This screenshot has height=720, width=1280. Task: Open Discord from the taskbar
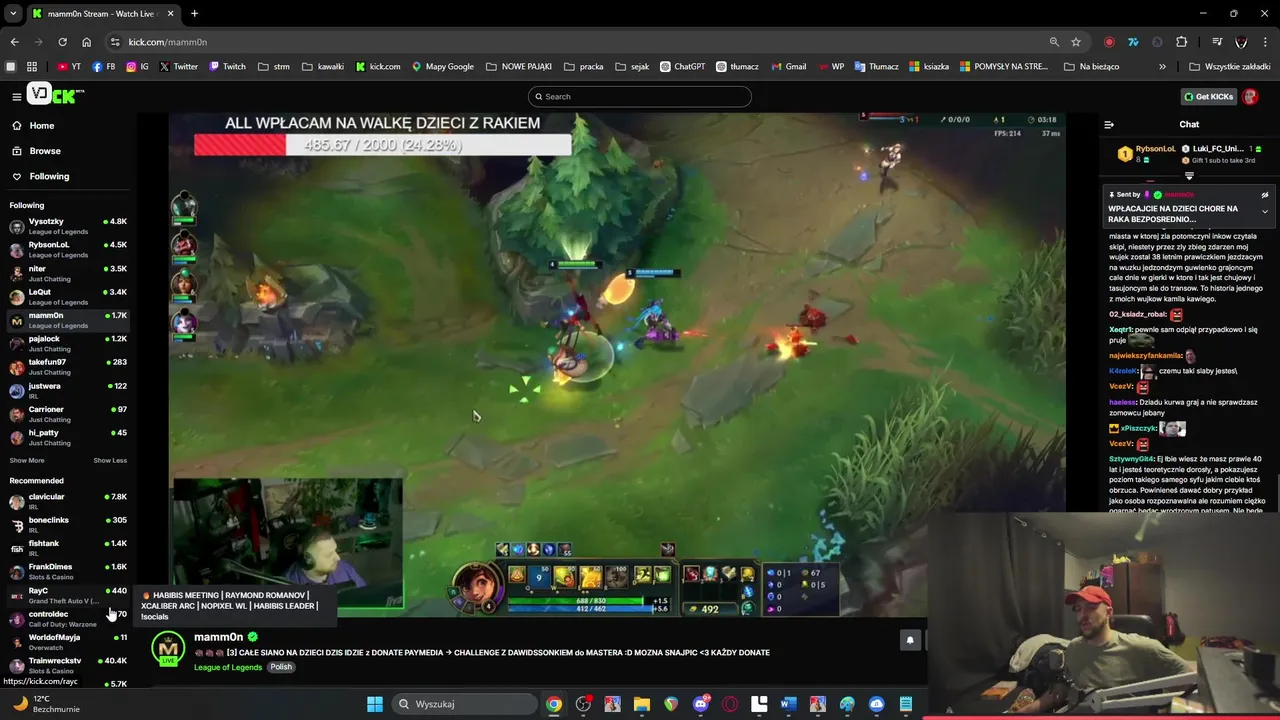[701, 704]
